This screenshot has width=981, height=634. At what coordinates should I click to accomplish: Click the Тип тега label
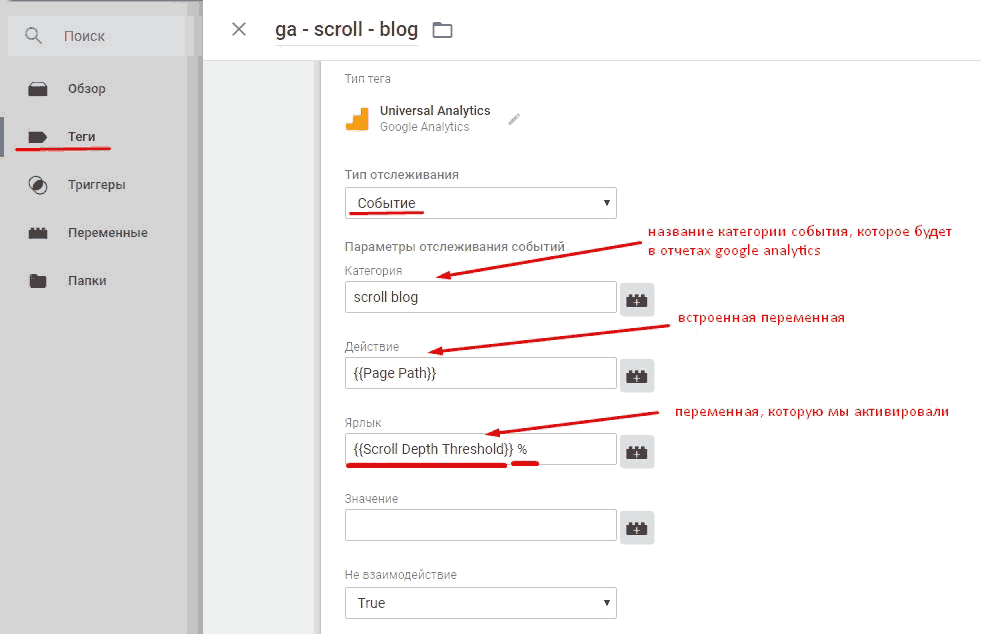(367, 79)
